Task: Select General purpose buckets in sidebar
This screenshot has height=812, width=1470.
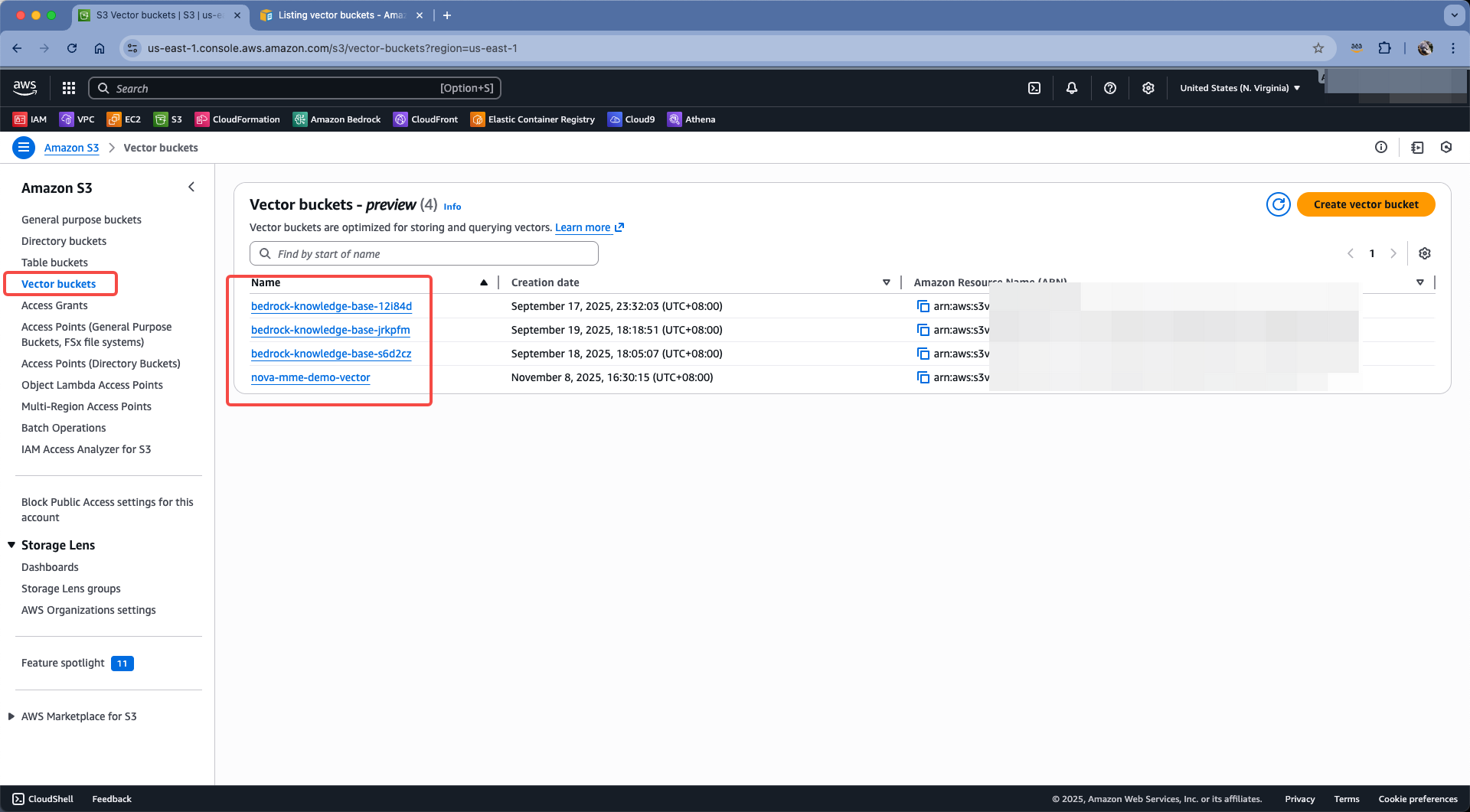Action: point(81,220)
